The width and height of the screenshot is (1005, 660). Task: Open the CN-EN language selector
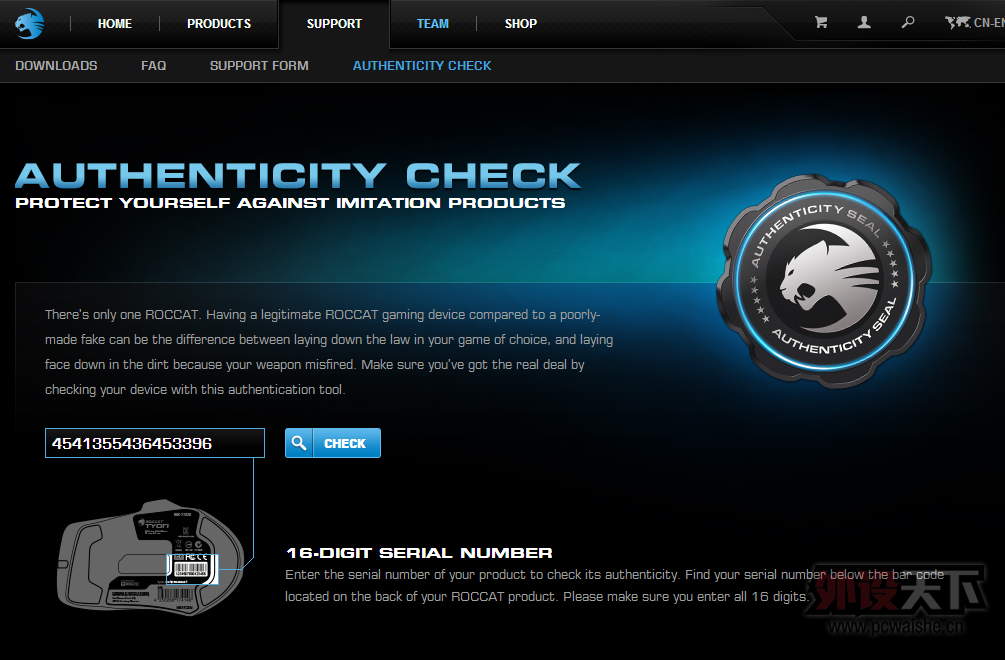pyautogui.click(x=989, y=23)
